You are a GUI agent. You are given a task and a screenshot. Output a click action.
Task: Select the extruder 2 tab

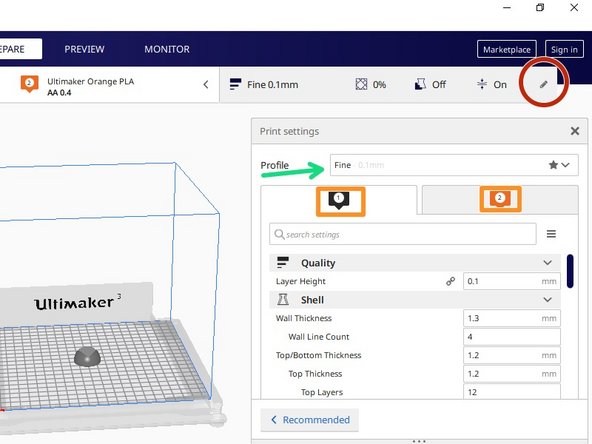[500, 199]
